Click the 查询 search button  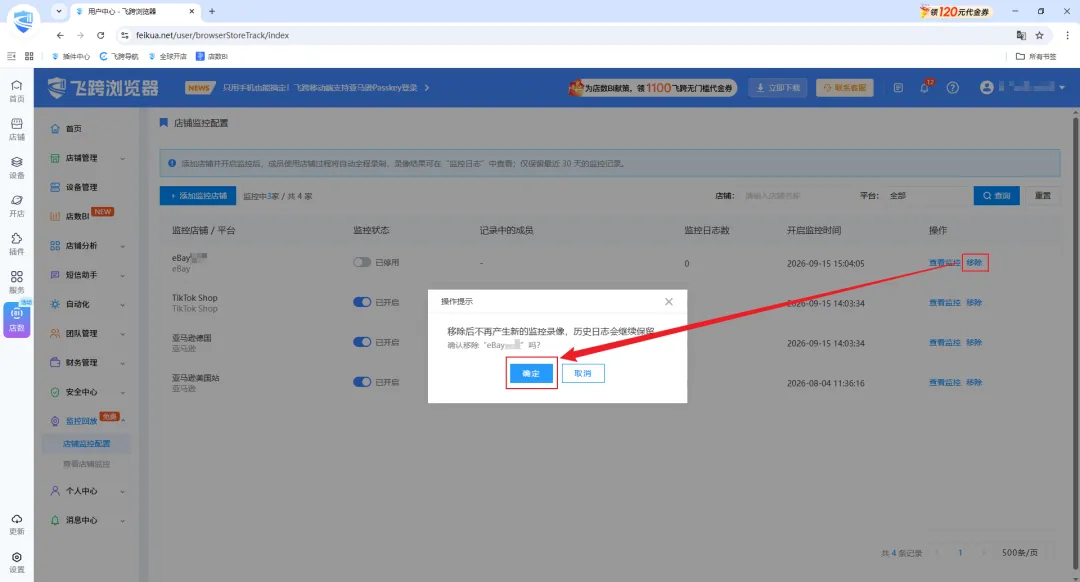coord(997,196)
